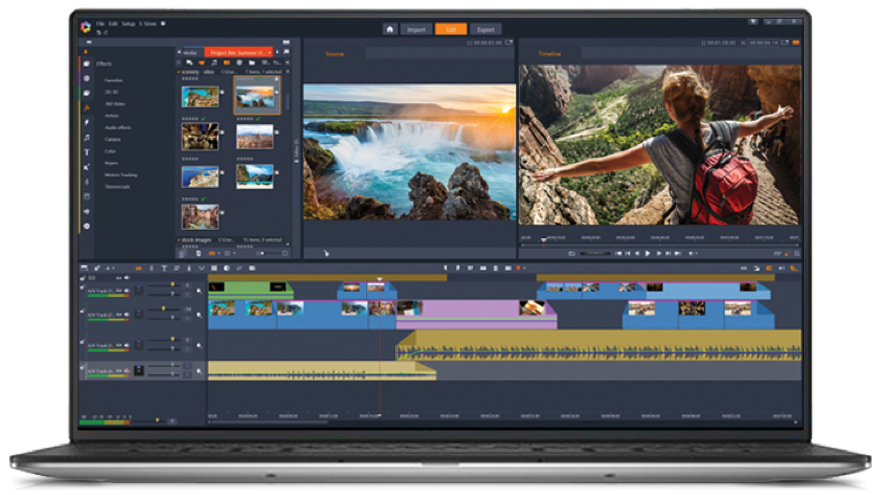Switch to the Export tab
The width and height of the screenshot is (880, 495).
point(485,29)
